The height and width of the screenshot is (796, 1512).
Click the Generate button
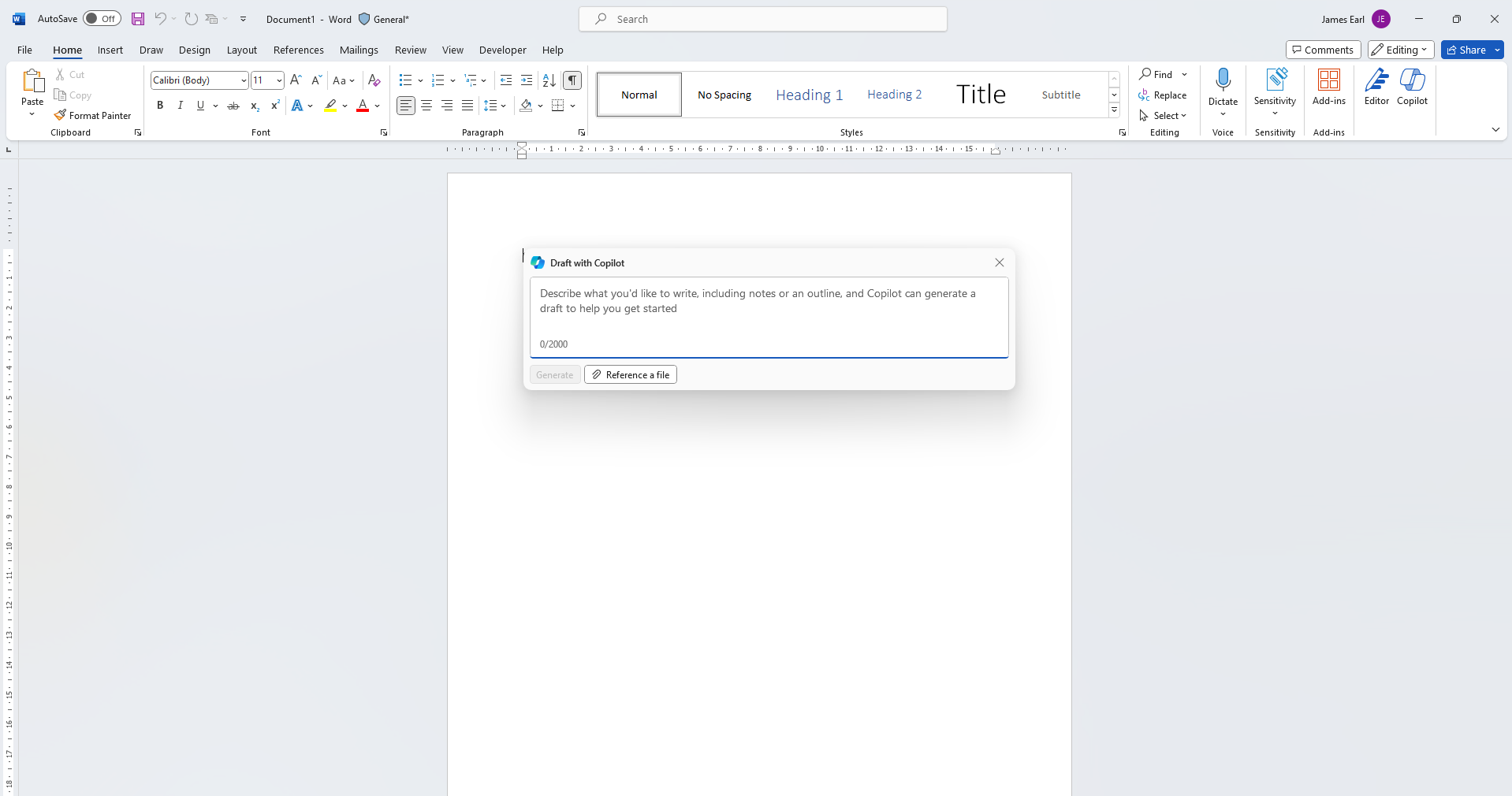[555, 374]
